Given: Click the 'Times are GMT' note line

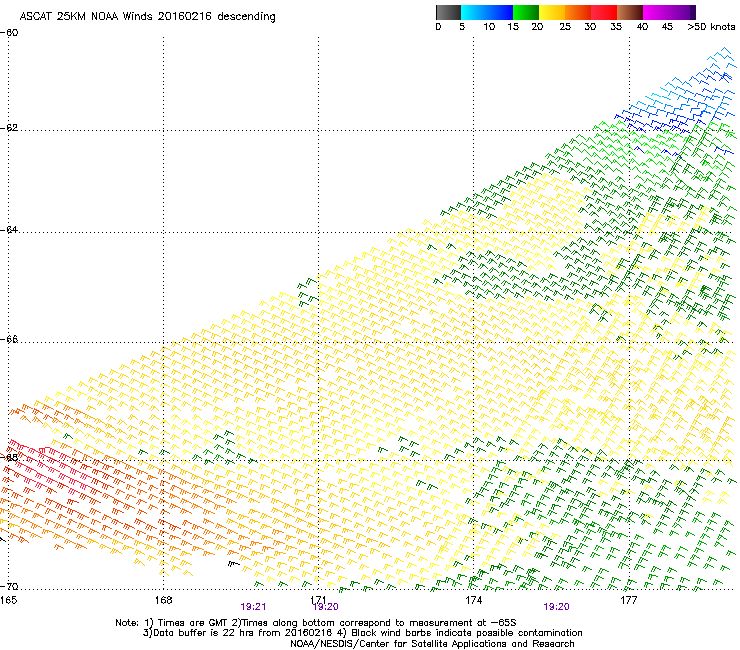Looking at the screenshot, I should tap(316, 623).
